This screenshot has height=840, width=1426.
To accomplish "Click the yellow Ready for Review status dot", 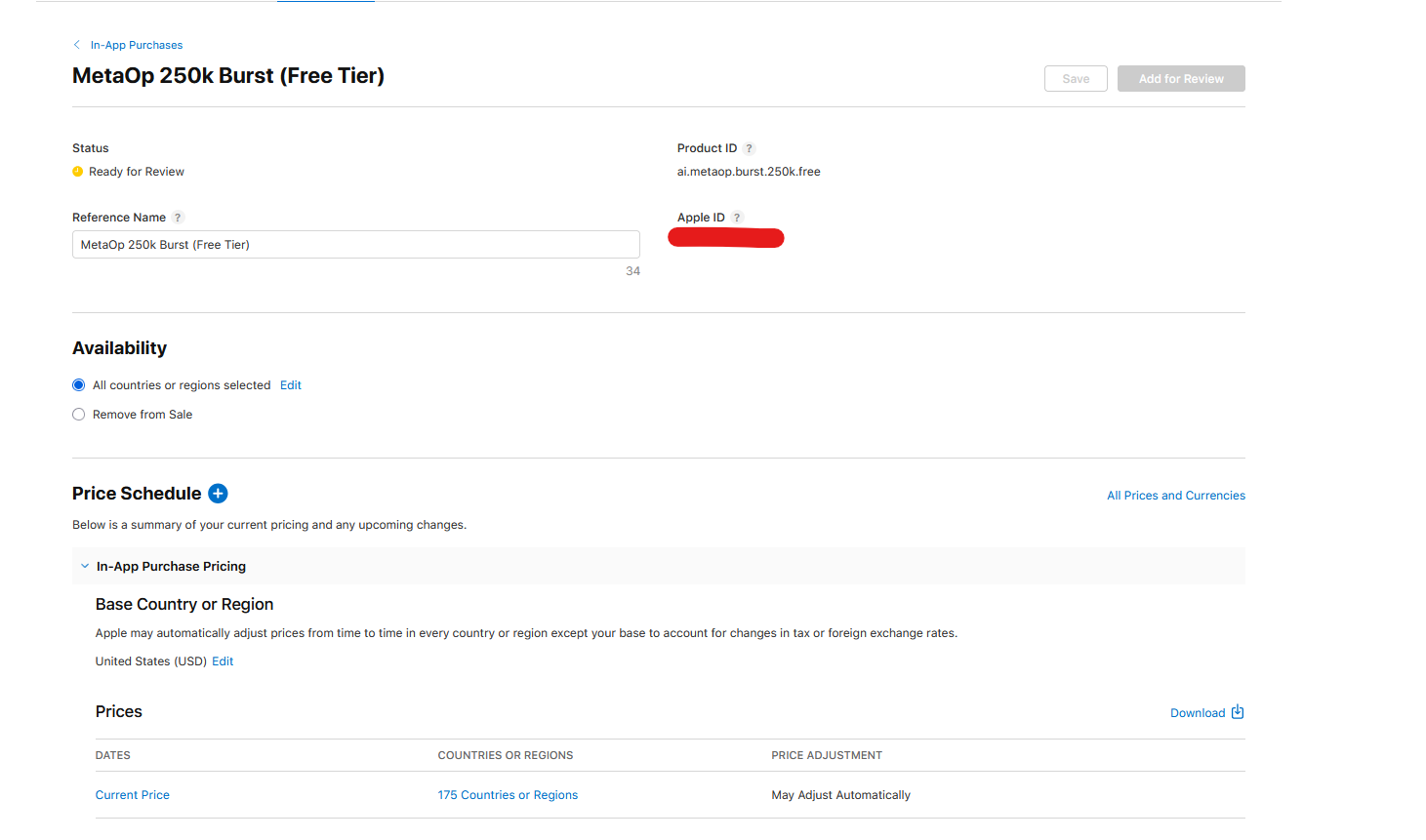I will [78, 172].
